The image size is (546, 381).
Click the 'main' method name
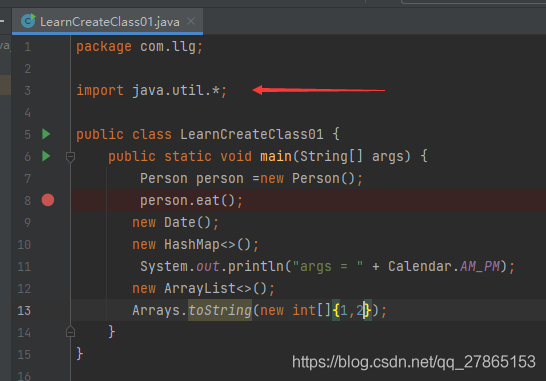(276, 156)
